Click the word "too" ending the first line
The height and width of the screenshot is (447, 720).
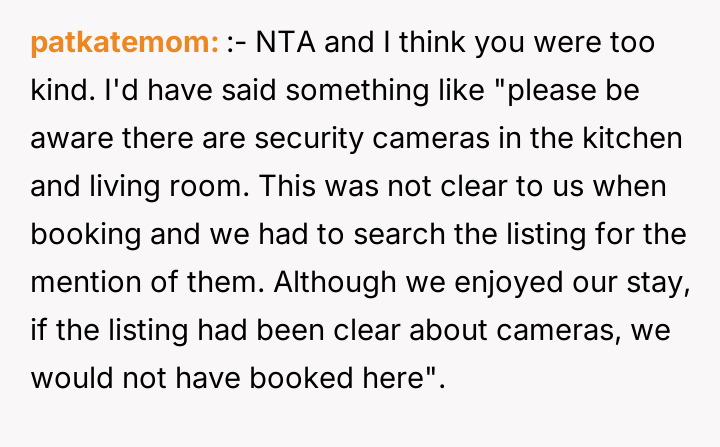[x=629, y=44]
